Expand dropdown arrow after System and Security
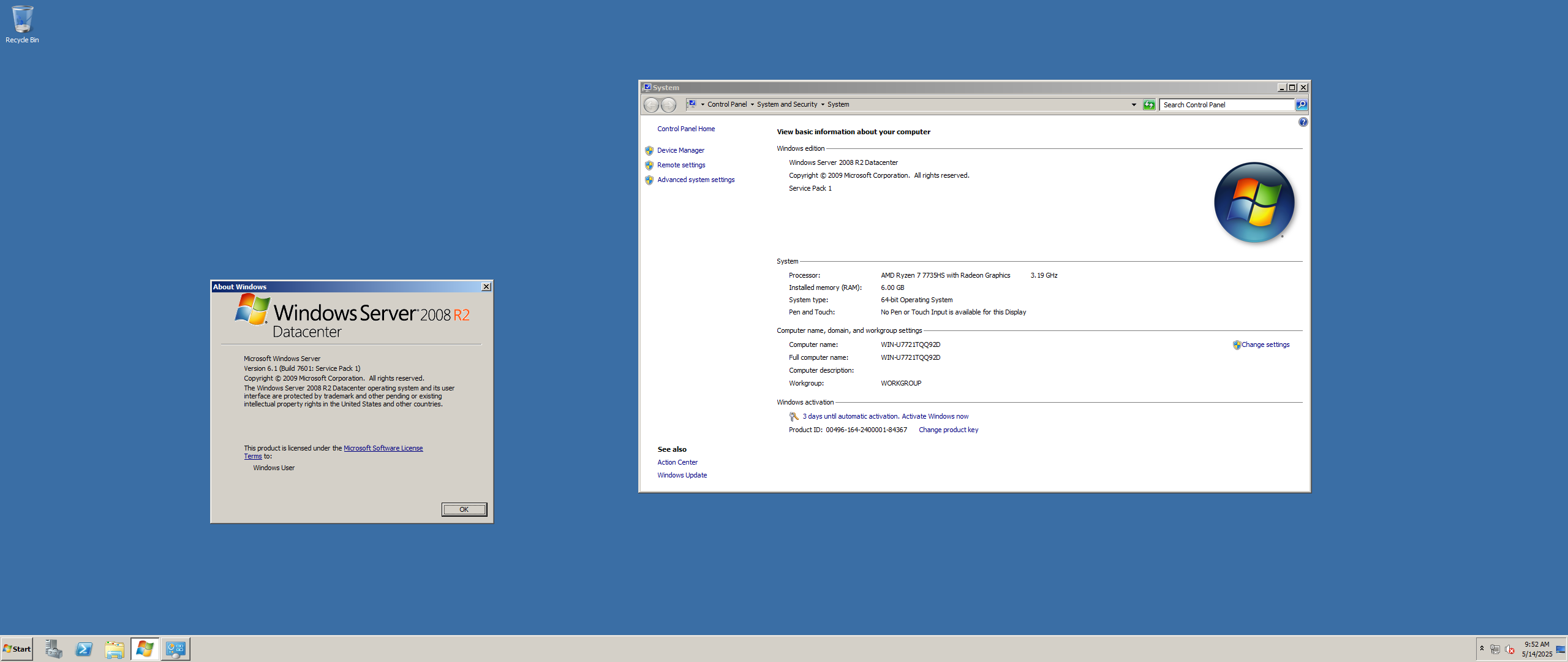 click(x=823, y=105)
